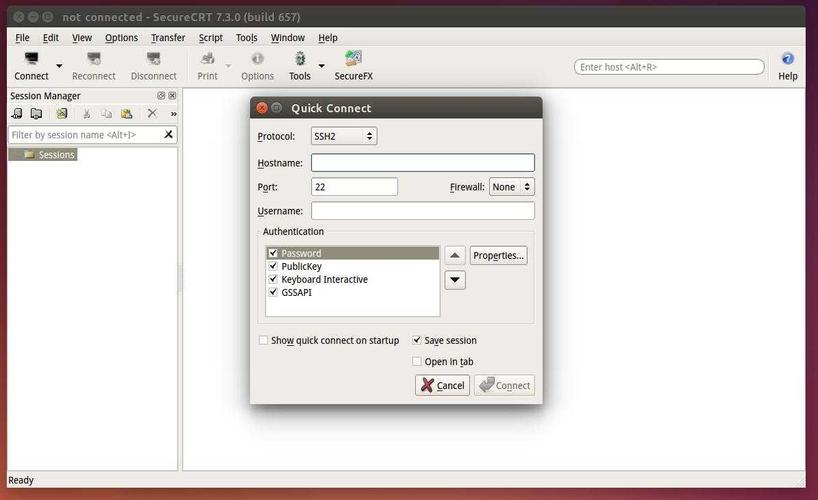Viewport: 818px width, 500px height.
Task: Open the Tools menu in menu bar
Action: [247, 38]
